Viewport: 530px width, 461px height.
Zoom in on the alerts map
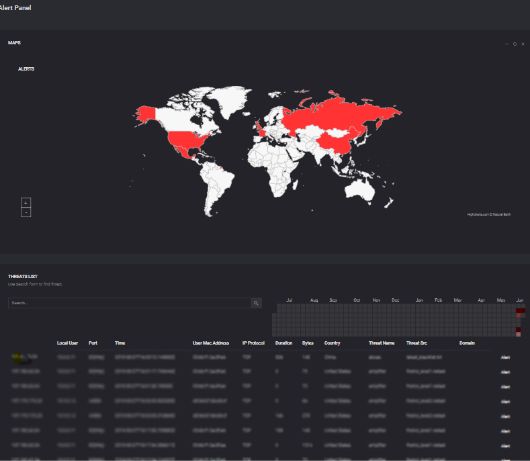click(26, 202)
